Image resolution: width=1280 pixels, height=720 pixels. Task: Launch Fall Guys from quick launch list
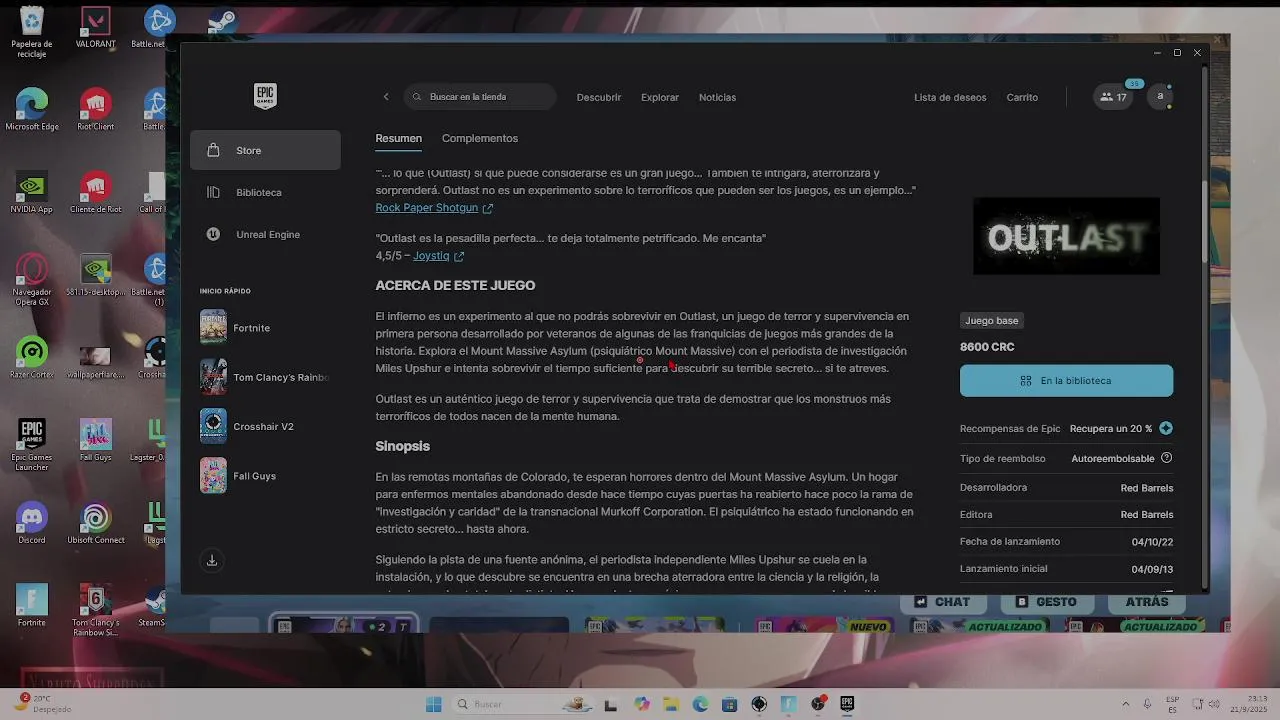pyautogui.click(x=265, y=476)
